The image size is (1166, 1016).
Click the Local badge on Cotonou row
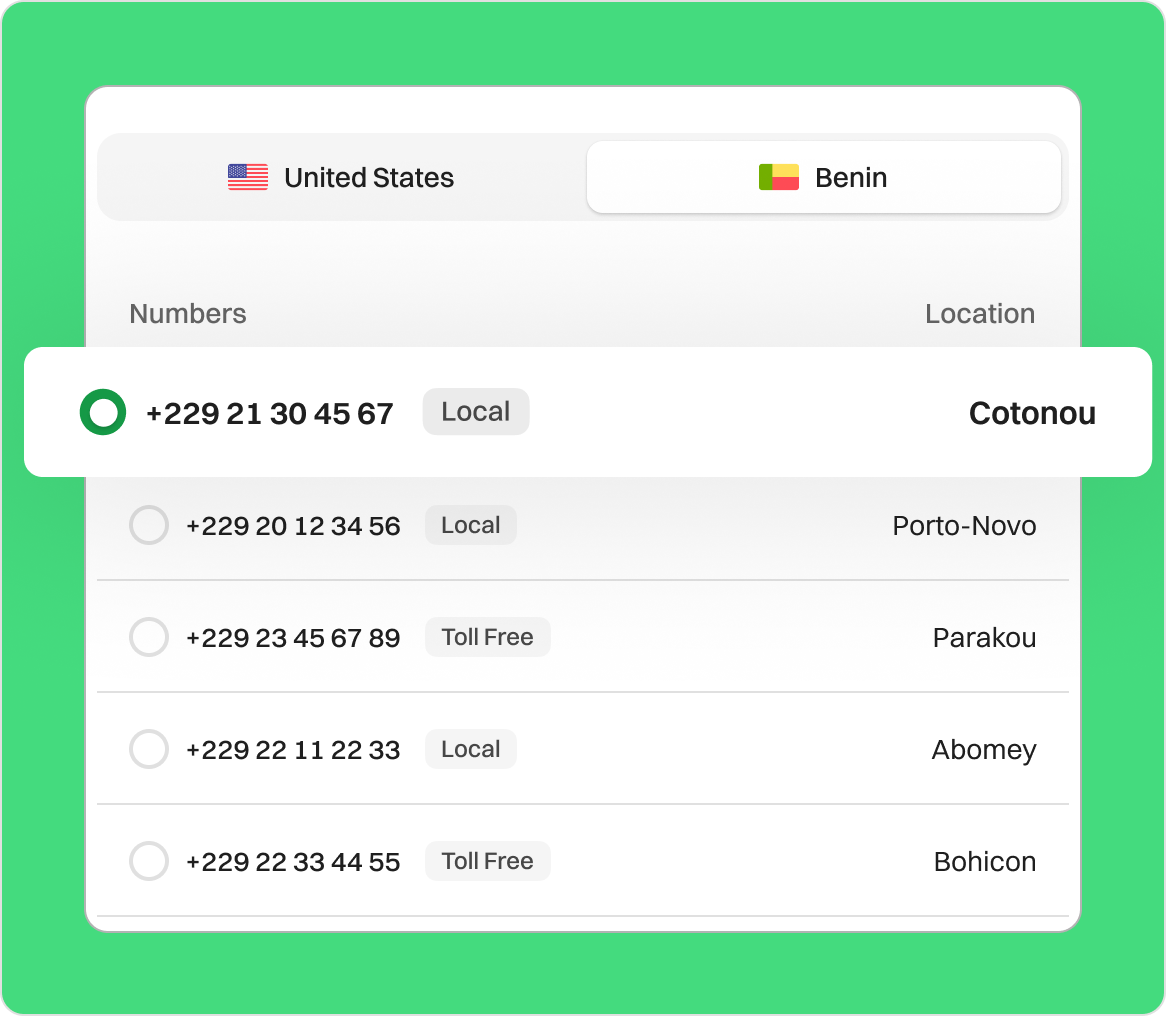[476, 412]
